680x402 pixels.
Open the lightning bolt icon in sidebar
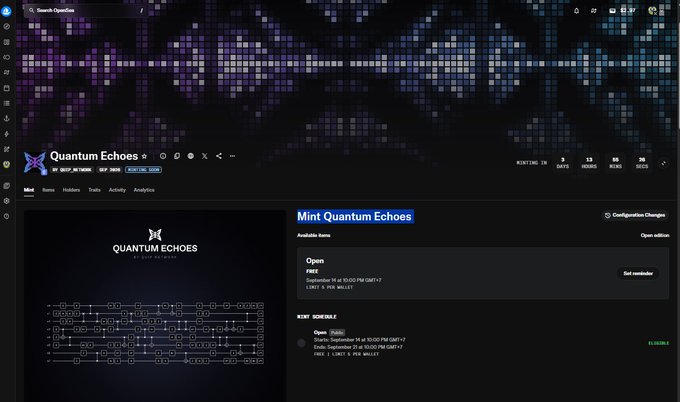click(7, 134)
